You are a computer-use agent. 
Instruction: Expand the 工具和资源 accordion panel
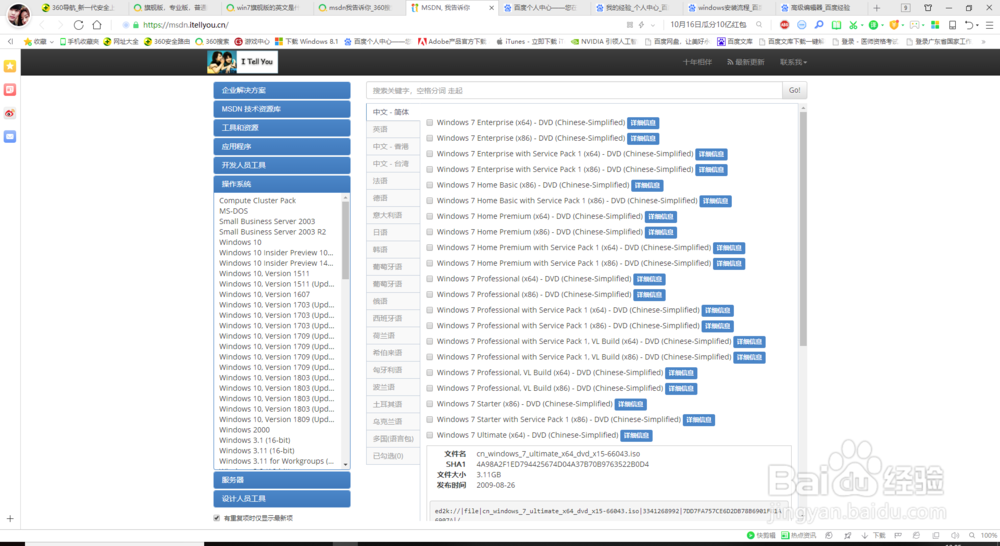pos(282,128)
